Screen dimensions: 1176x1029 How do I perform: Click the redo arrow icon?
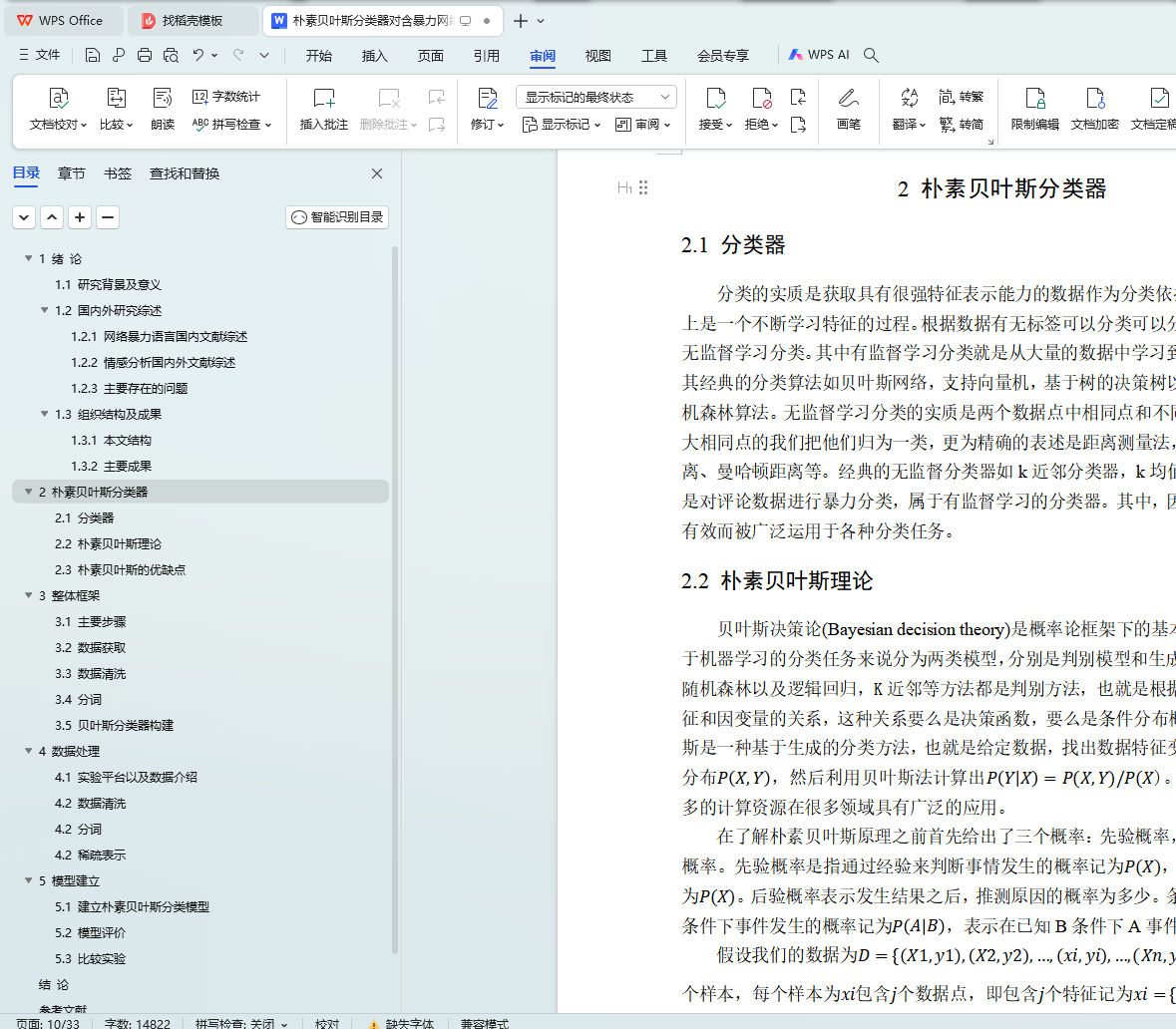click(238, 55)
